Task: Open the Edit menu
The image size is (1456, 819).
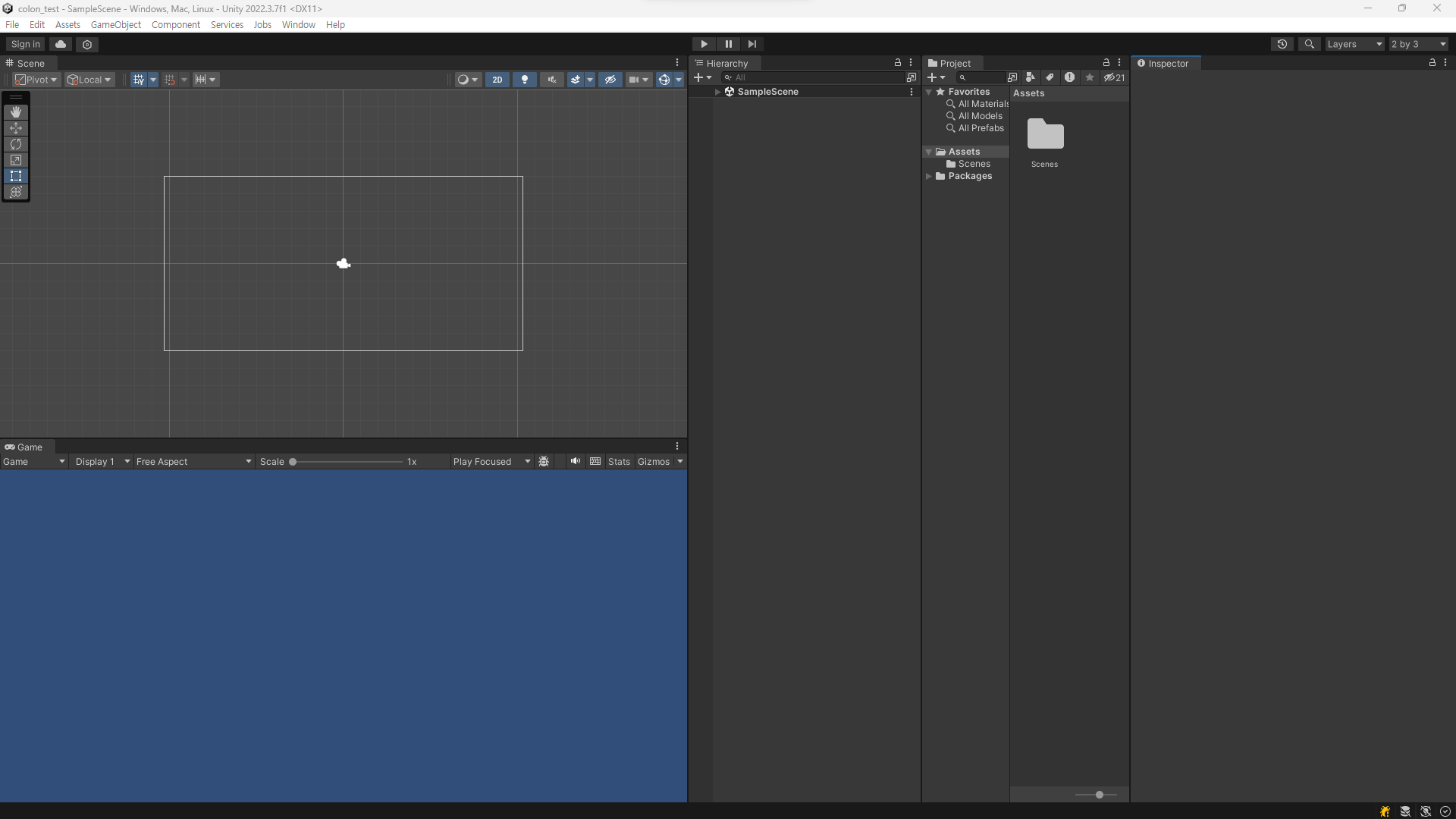Action: [x=37, y=24]
